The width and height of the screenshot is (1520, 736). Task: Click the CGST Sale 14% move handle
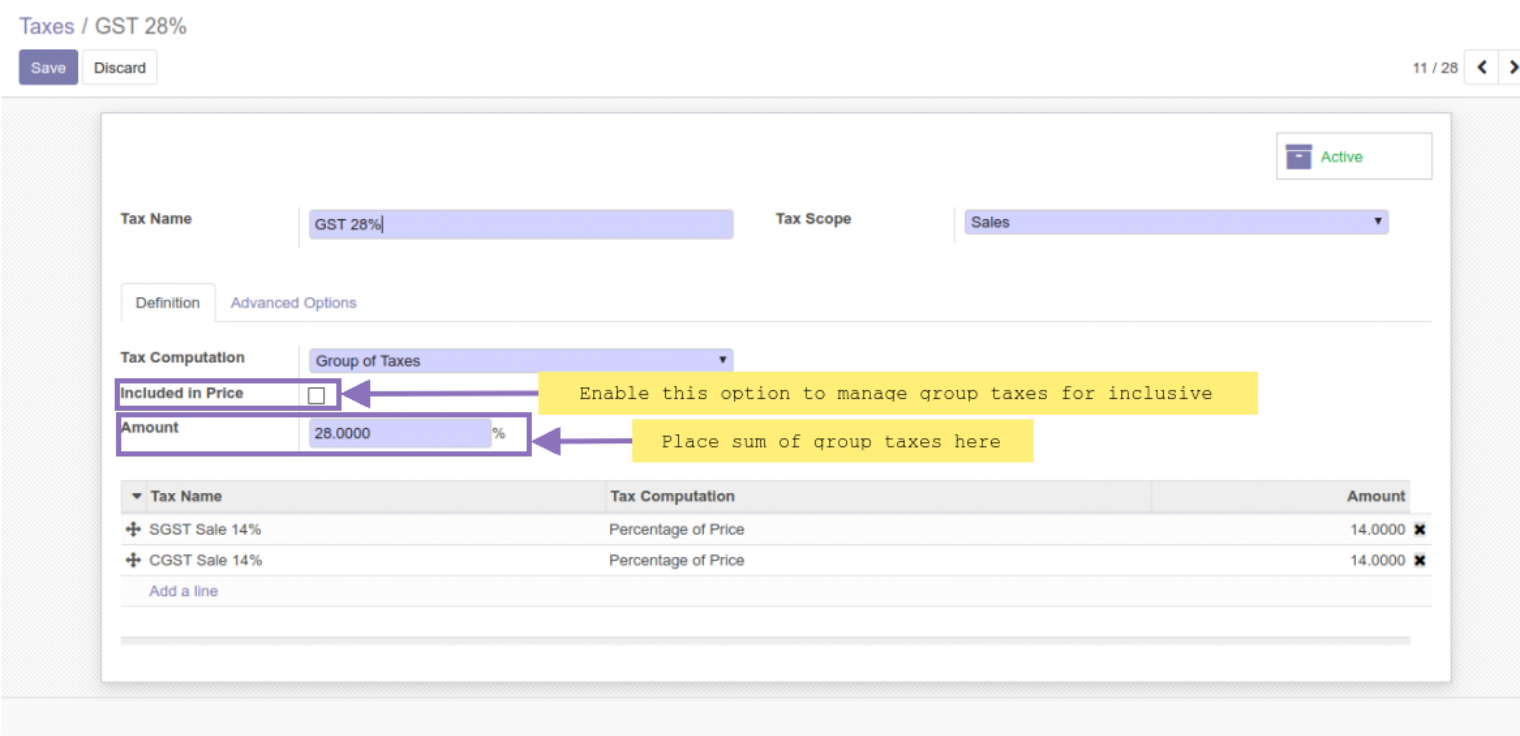133,561
